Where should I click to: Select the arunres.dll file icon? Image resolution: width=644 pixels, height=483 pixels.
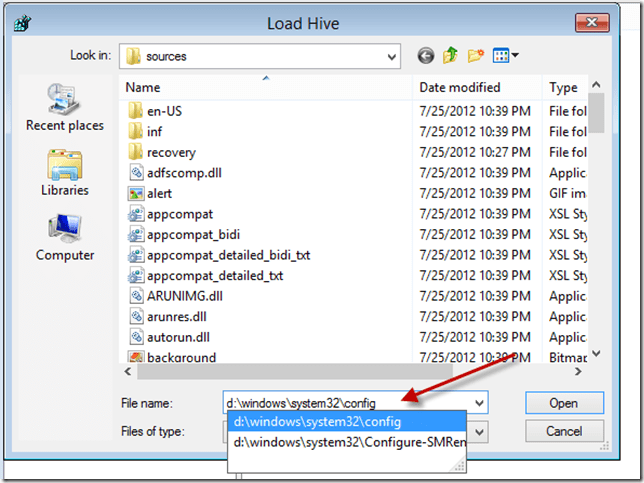pos(136,316)
